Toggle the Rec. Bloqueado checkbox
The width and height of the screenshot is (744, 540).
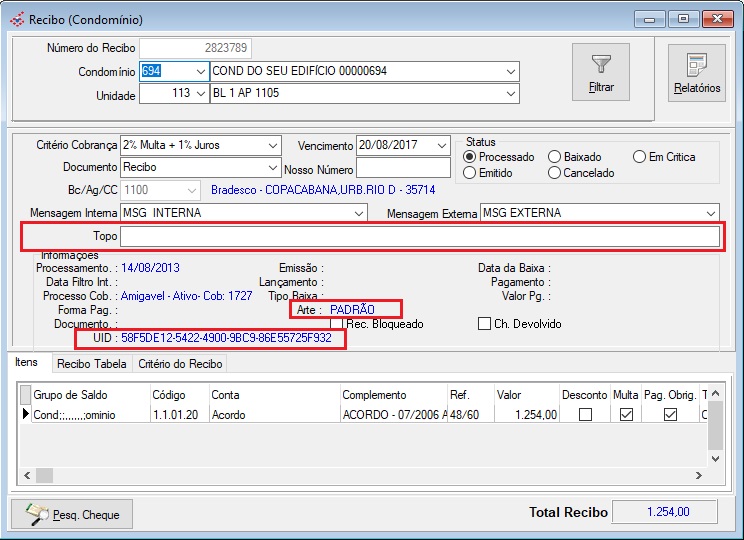[x=340, y=324]
